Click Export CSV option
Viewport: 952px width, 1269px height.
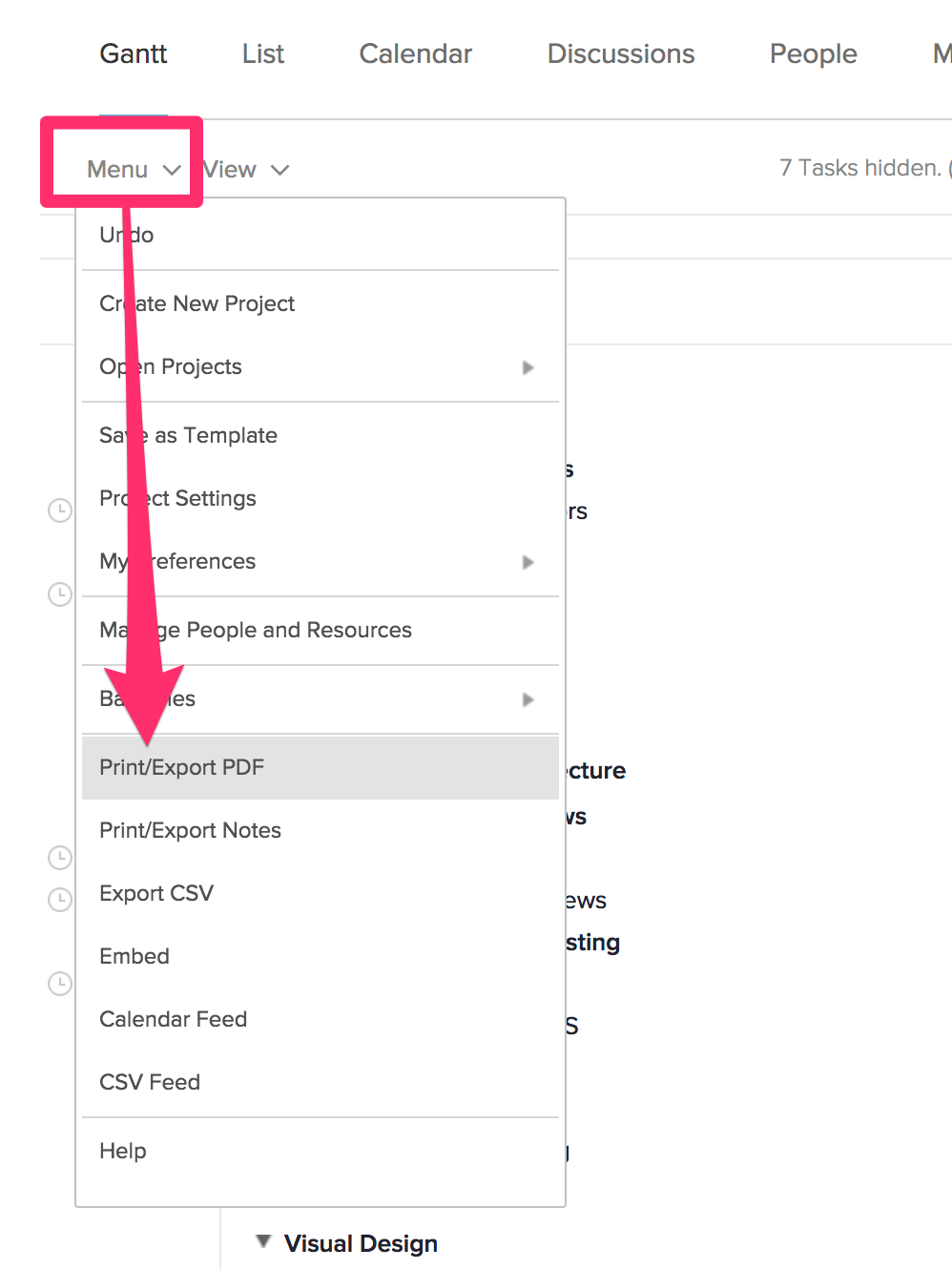[x=155, y=893]
